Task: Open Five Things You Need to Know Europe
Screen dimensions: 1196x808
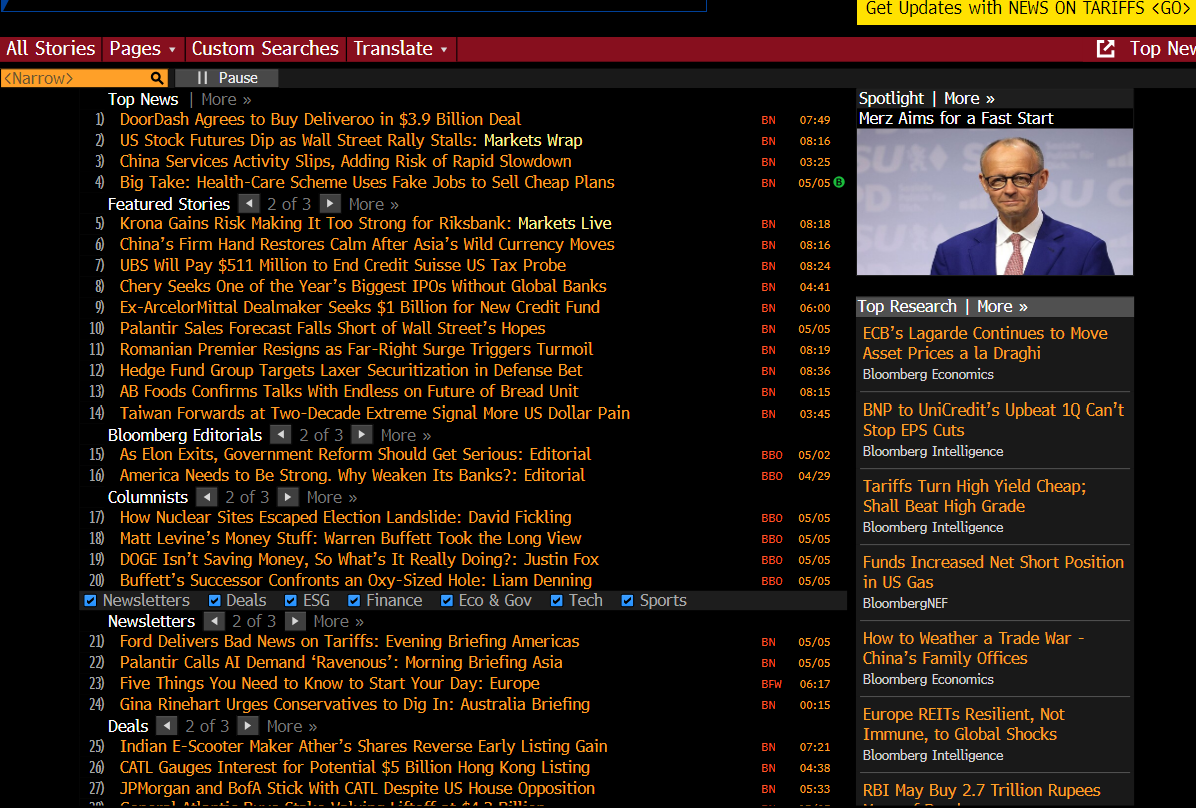Action: click(x=330, y=684)
